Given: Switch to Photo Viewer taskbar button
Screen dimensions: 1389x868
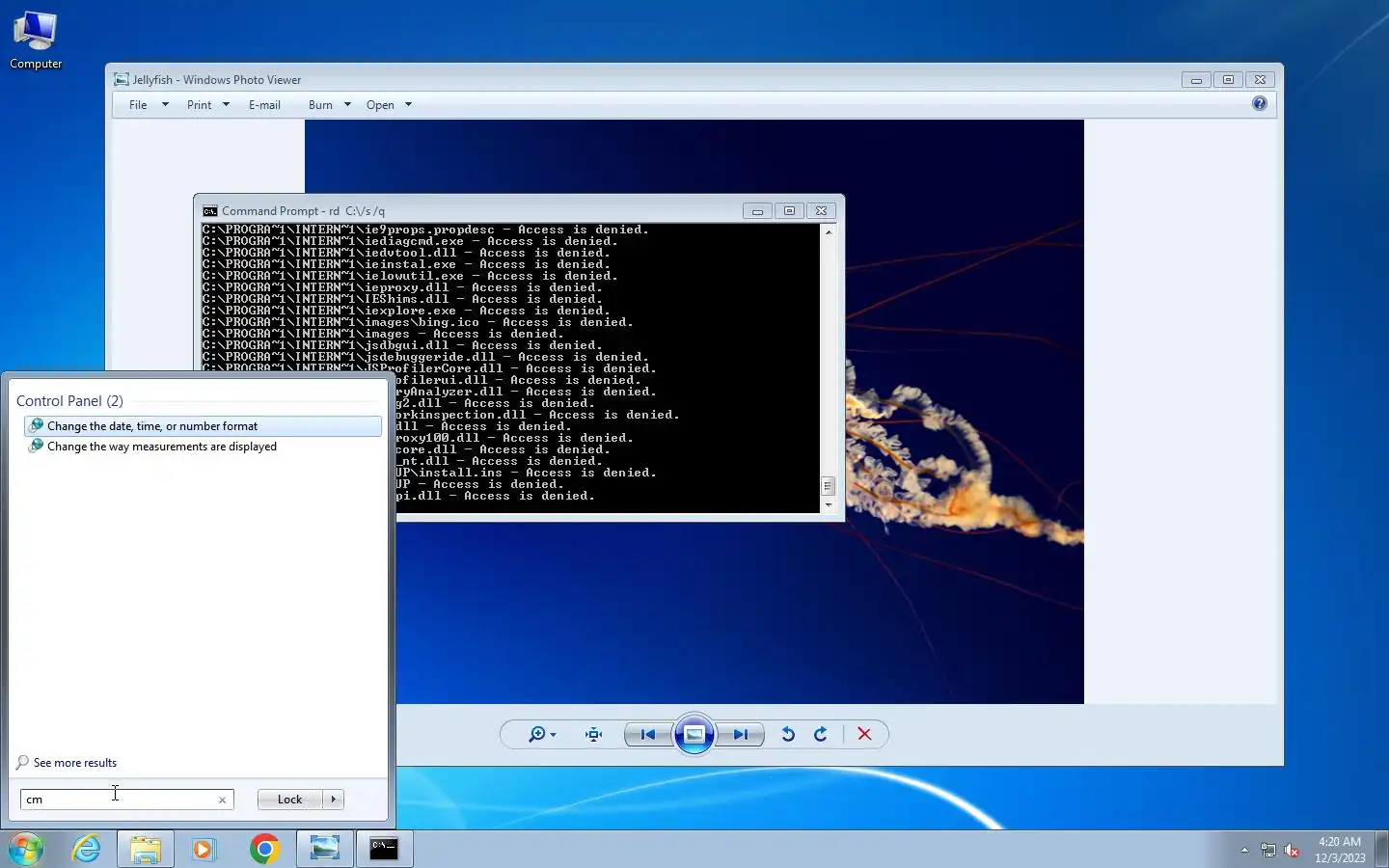Looking at the screenshot, I should pyautogui.click(x=325, y=849).
